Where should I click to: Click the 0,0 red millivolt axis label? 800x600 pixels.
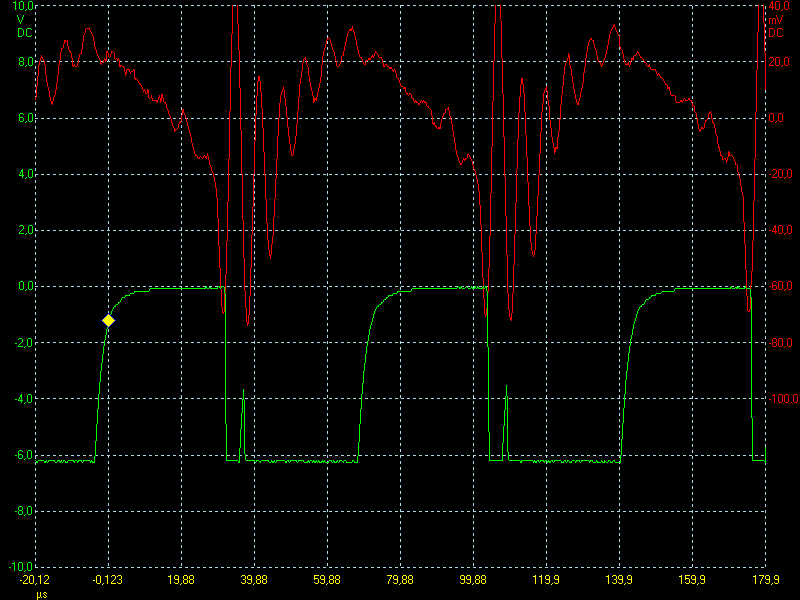click(776, 118)
